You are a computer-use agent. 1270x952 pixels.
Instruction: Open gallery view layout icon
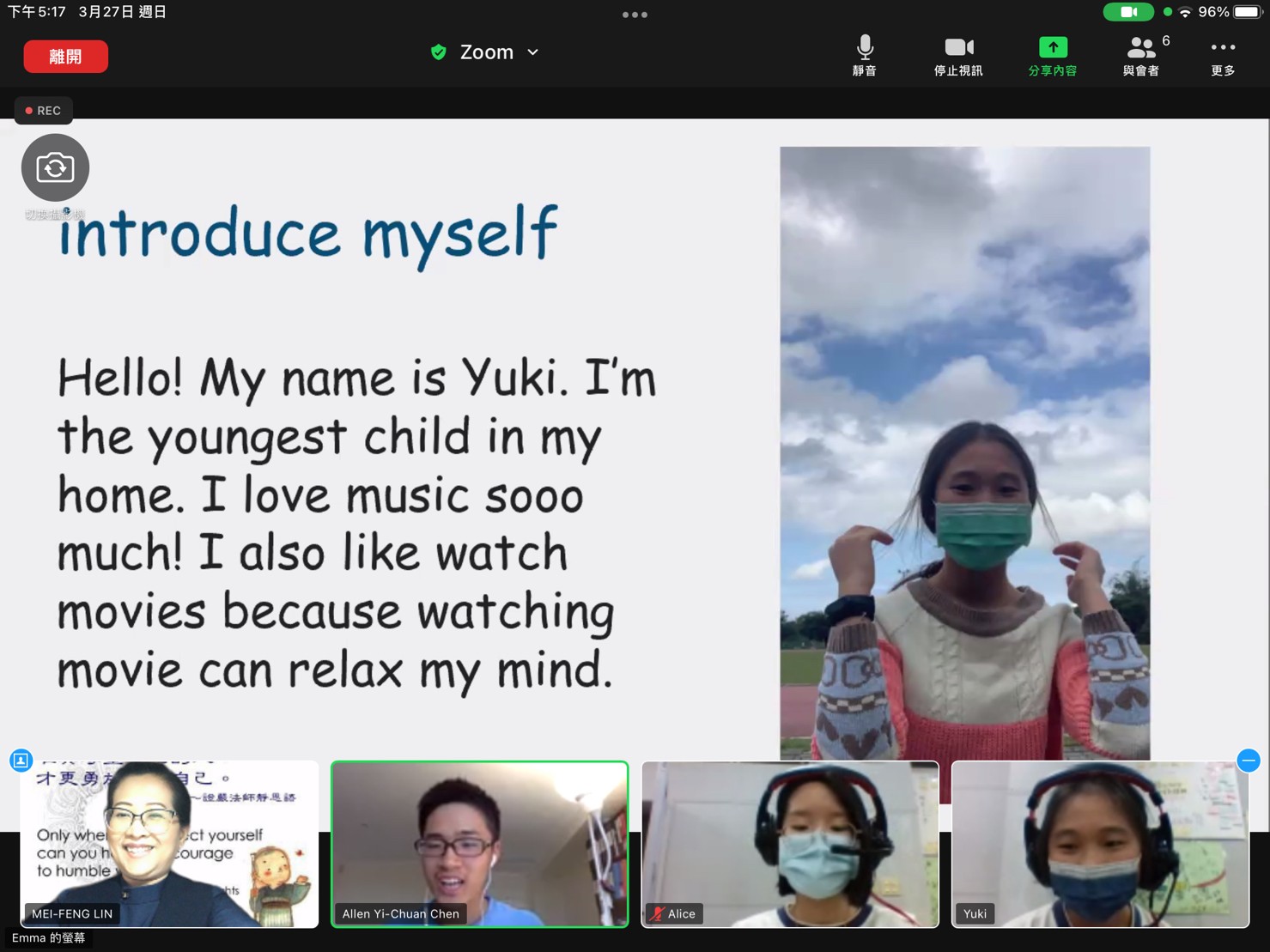click(21, 760)
